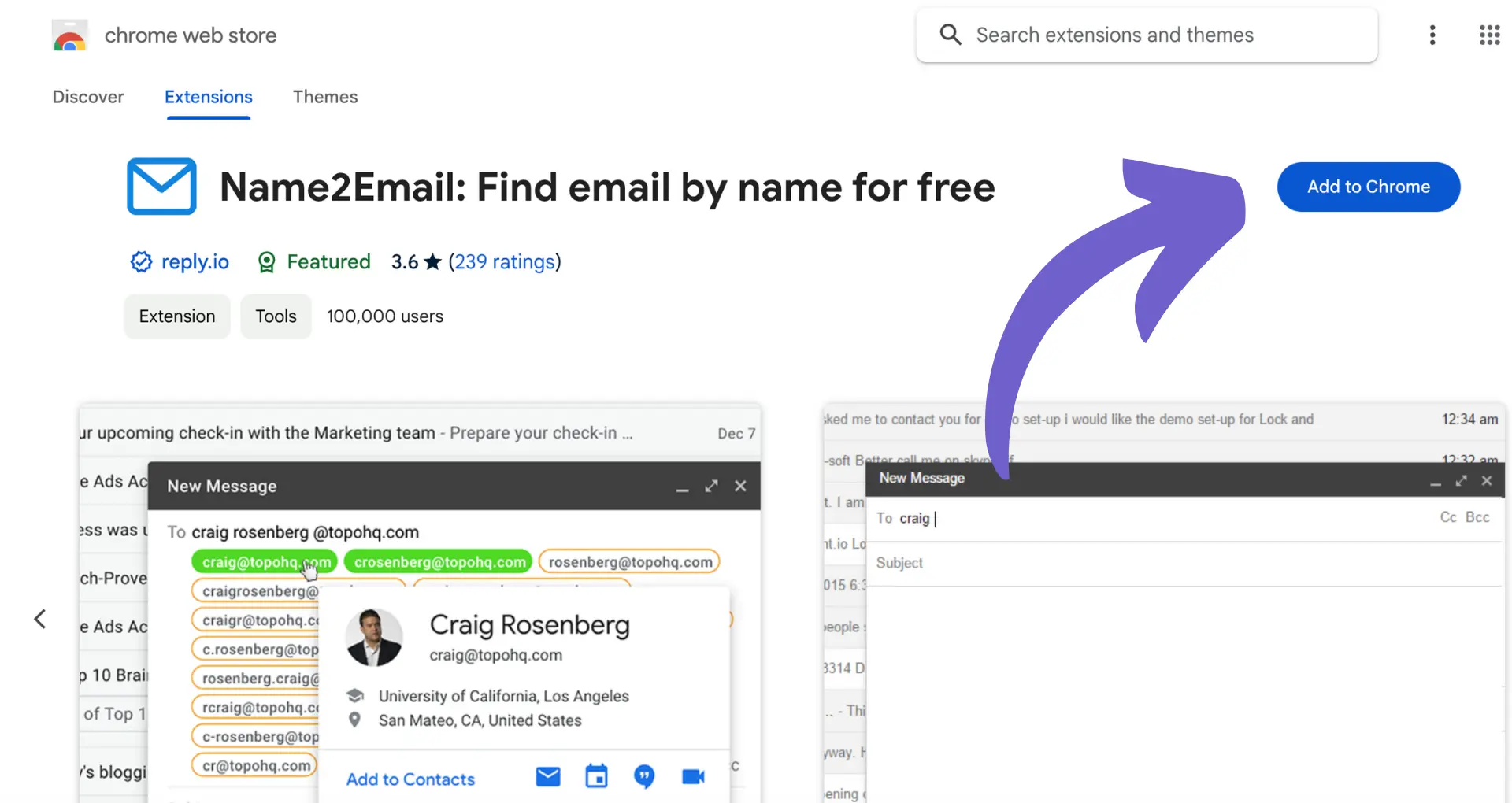The height and width of the screenshot is (803, 1512).
Task: Switch to the Discover tab
Action: coord(88,97)
